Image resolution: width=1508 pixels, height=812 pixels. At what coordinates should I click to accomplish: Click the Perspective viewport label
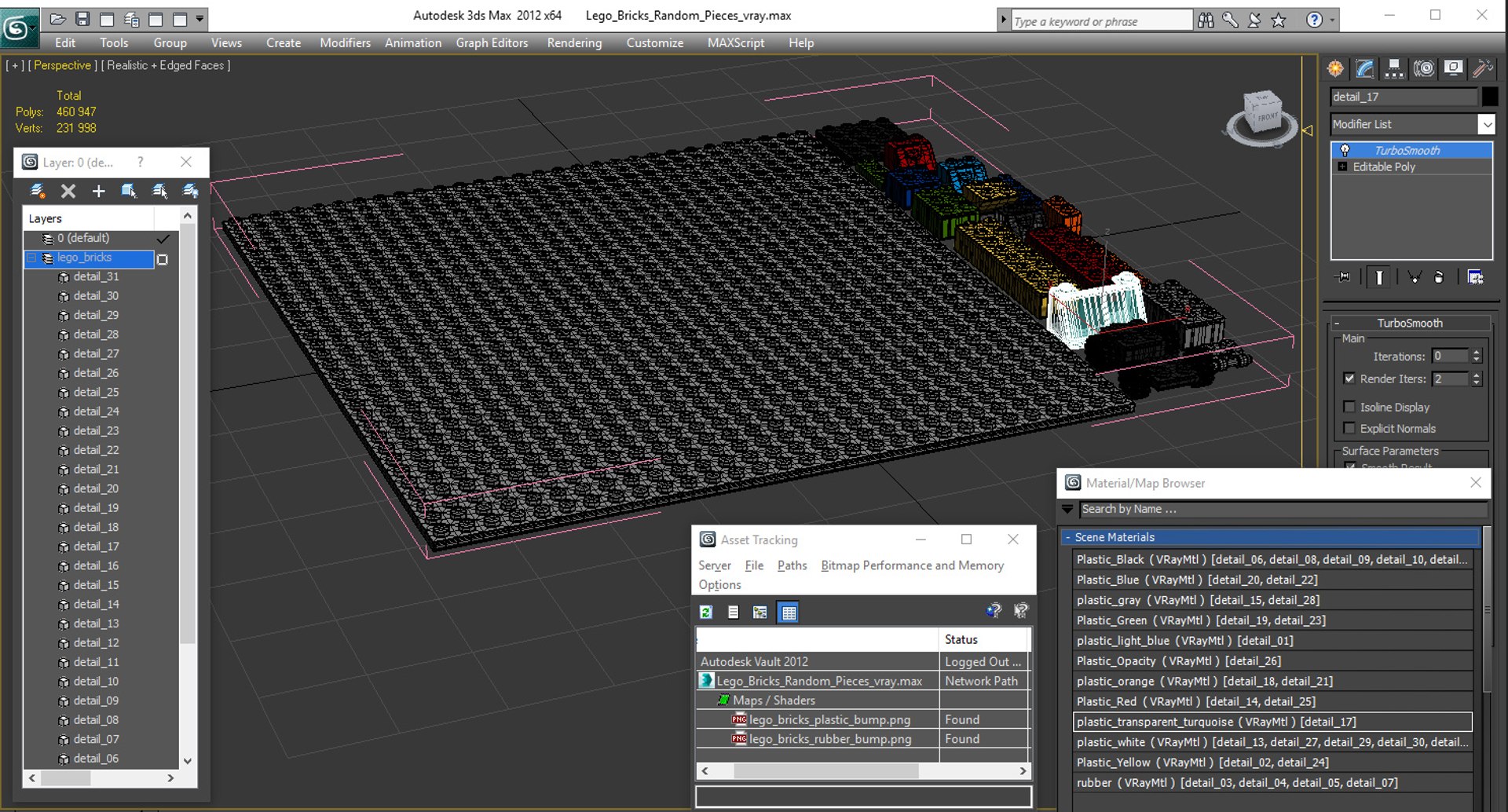point(62,65)
